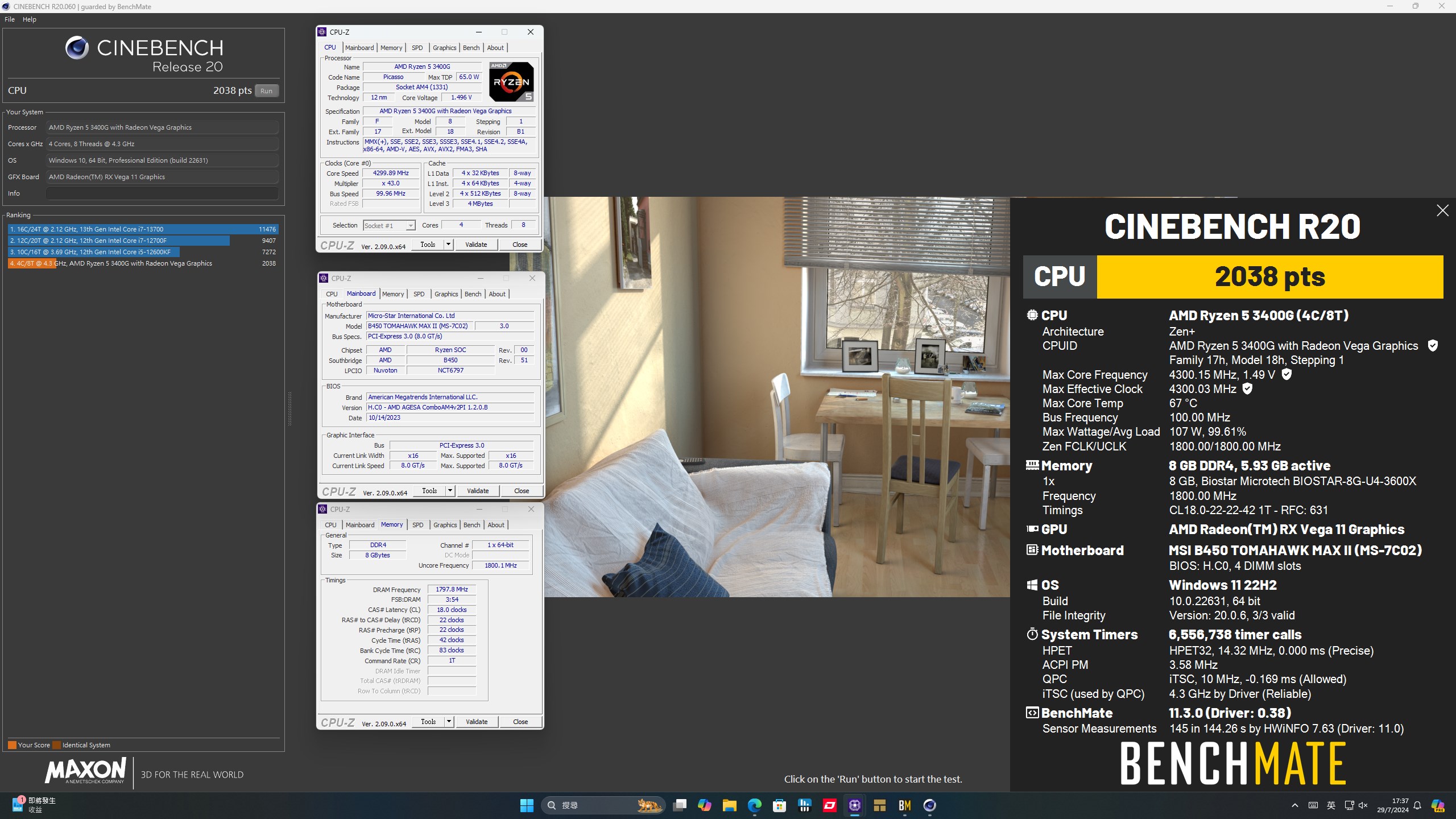Open the BenchMate BM taskbar icon
Image resolution: width=1456 pixels, height=819 pixels.
904,805
